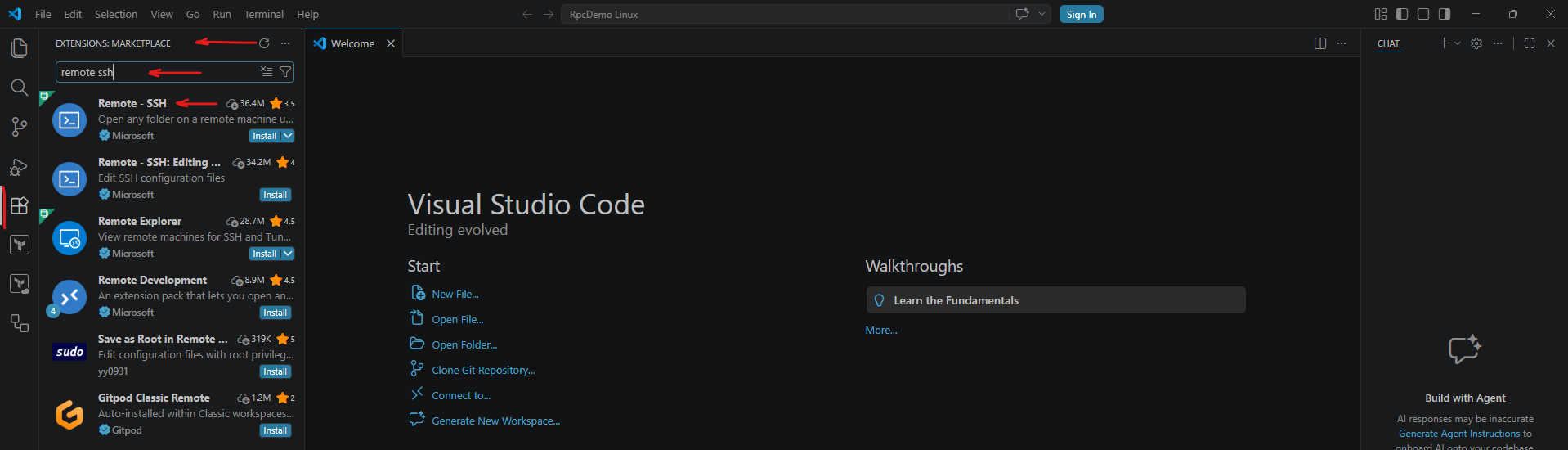Open the Search view in activity bar
This screenshot has width=1568, height=450.
[x=19, y=88]
